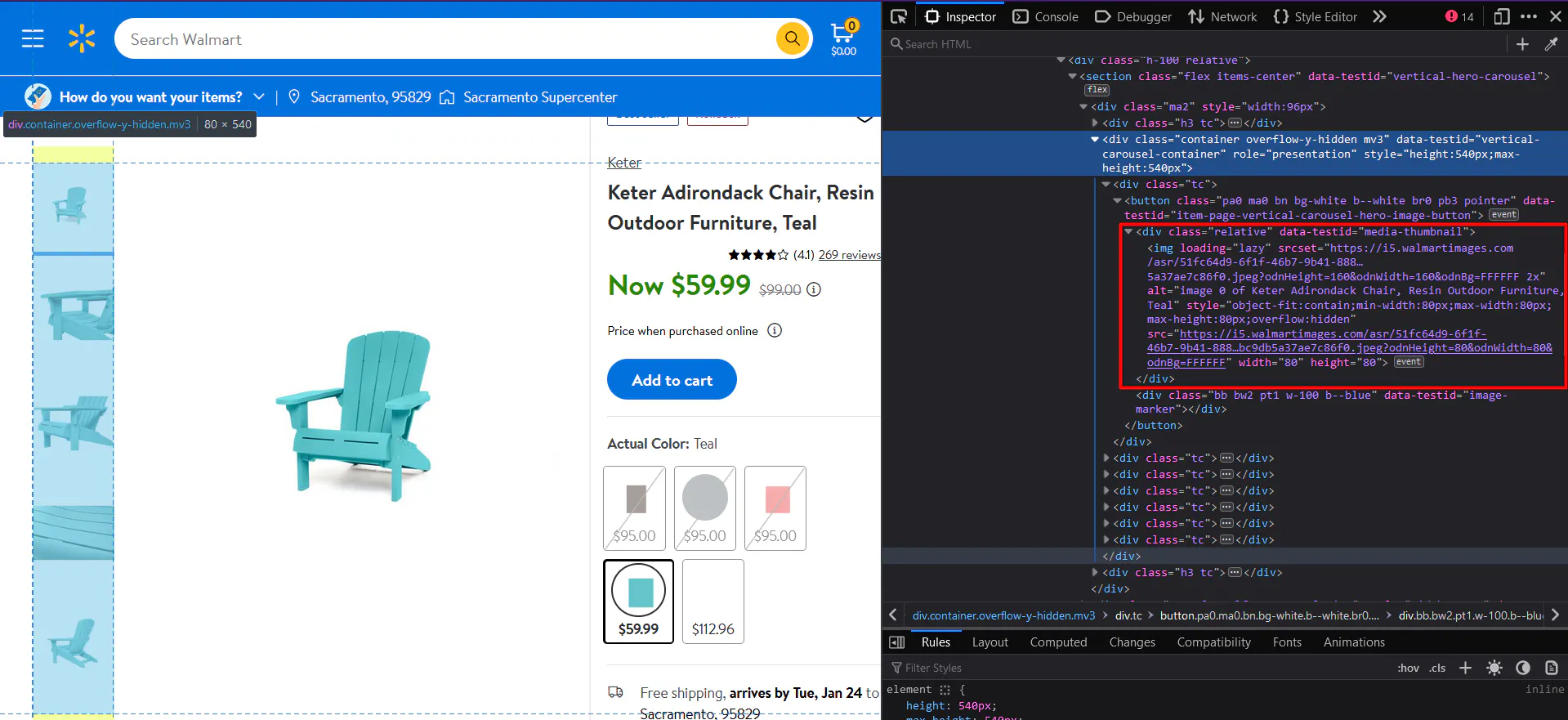Viewport: 1568px width, 720px height.
Task: Collapse the vertical-carousel-container div node
Action: pyautogui.click(x=1095, y=139)
